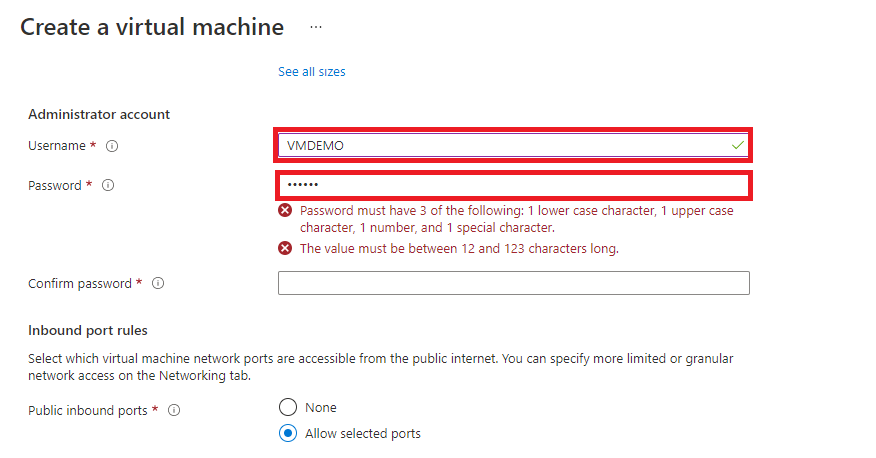Click the Confirm password label
This screenshot has width=876, height=458.
coord(80,284)
